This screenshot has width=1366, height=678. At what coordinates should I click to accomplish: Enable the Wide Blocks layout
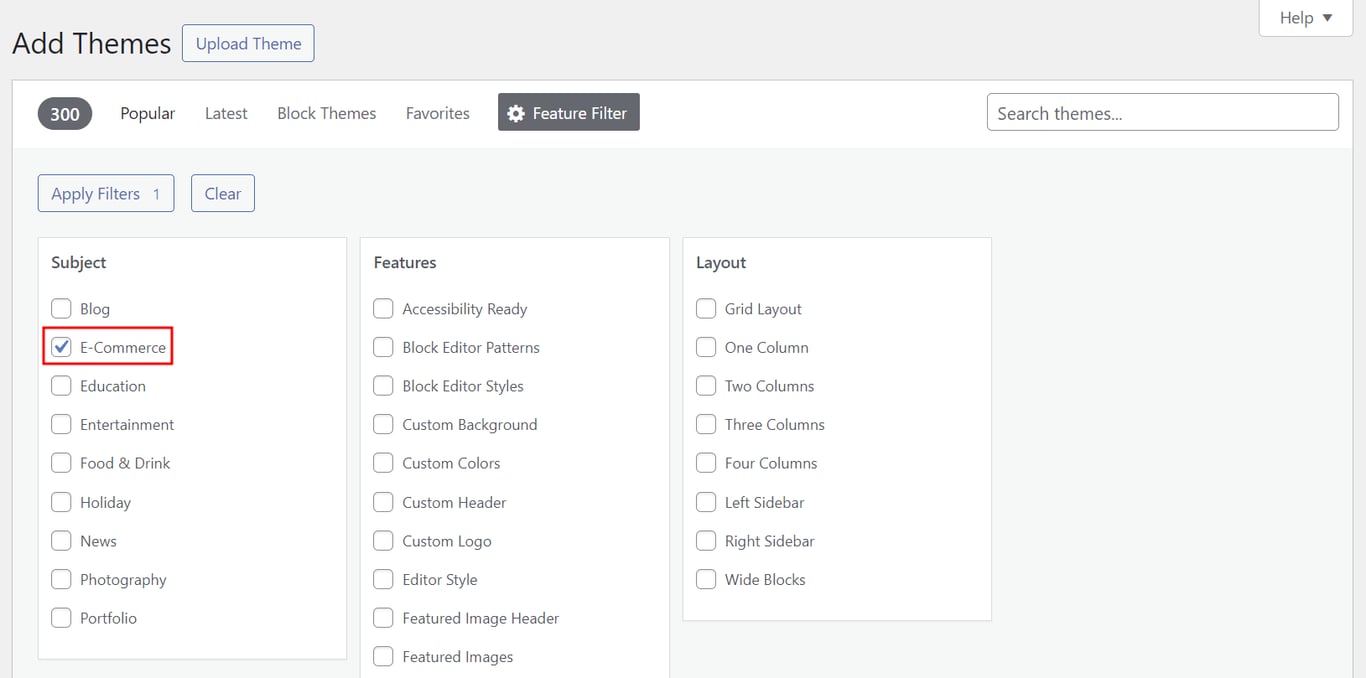point(706,579)
